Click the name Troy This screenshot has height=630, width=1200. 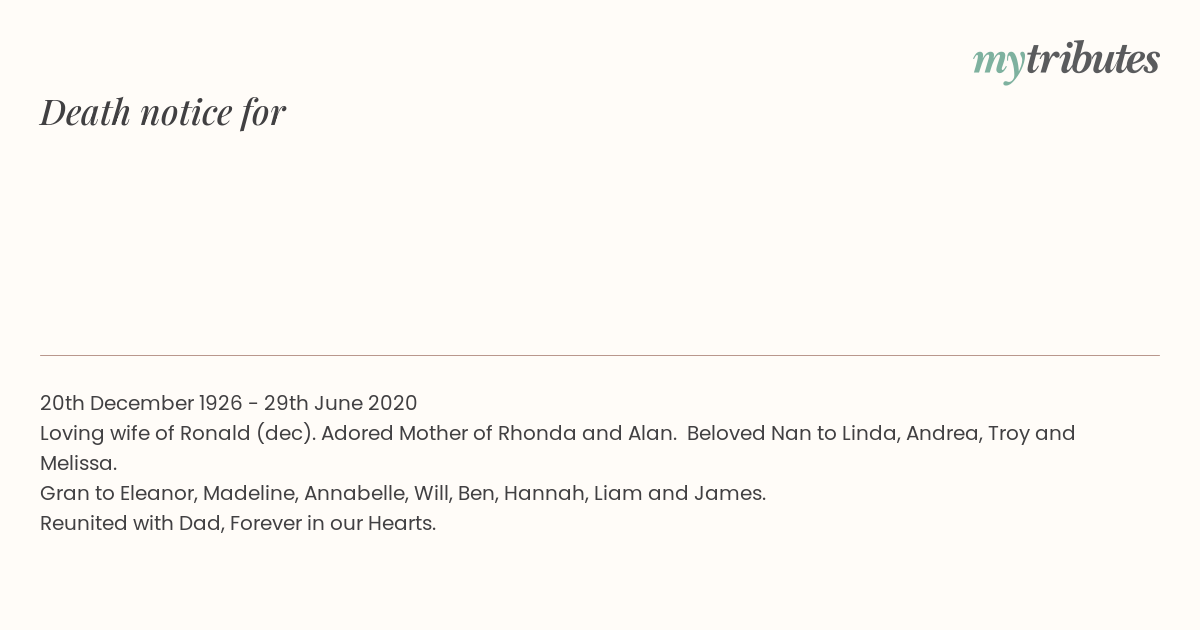(1009, 433)
